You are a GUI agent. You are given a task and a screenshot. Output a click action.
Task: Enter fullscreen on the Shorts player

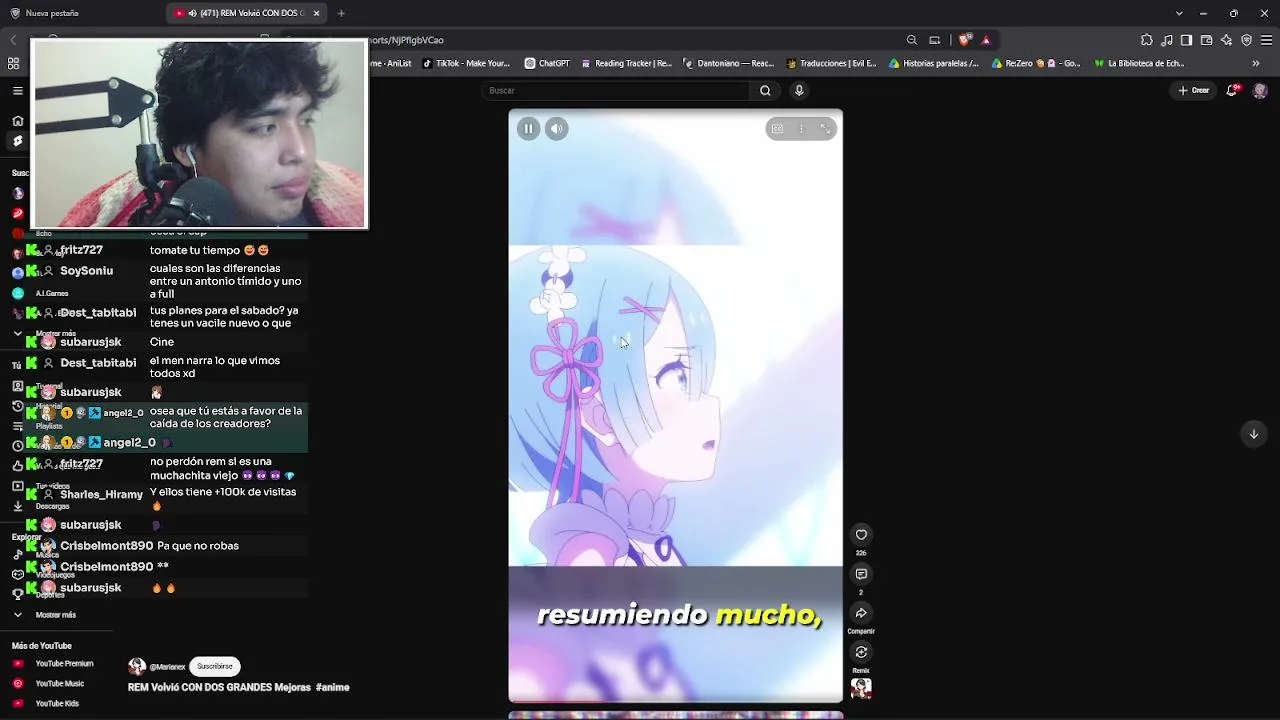tap(825, 129)
